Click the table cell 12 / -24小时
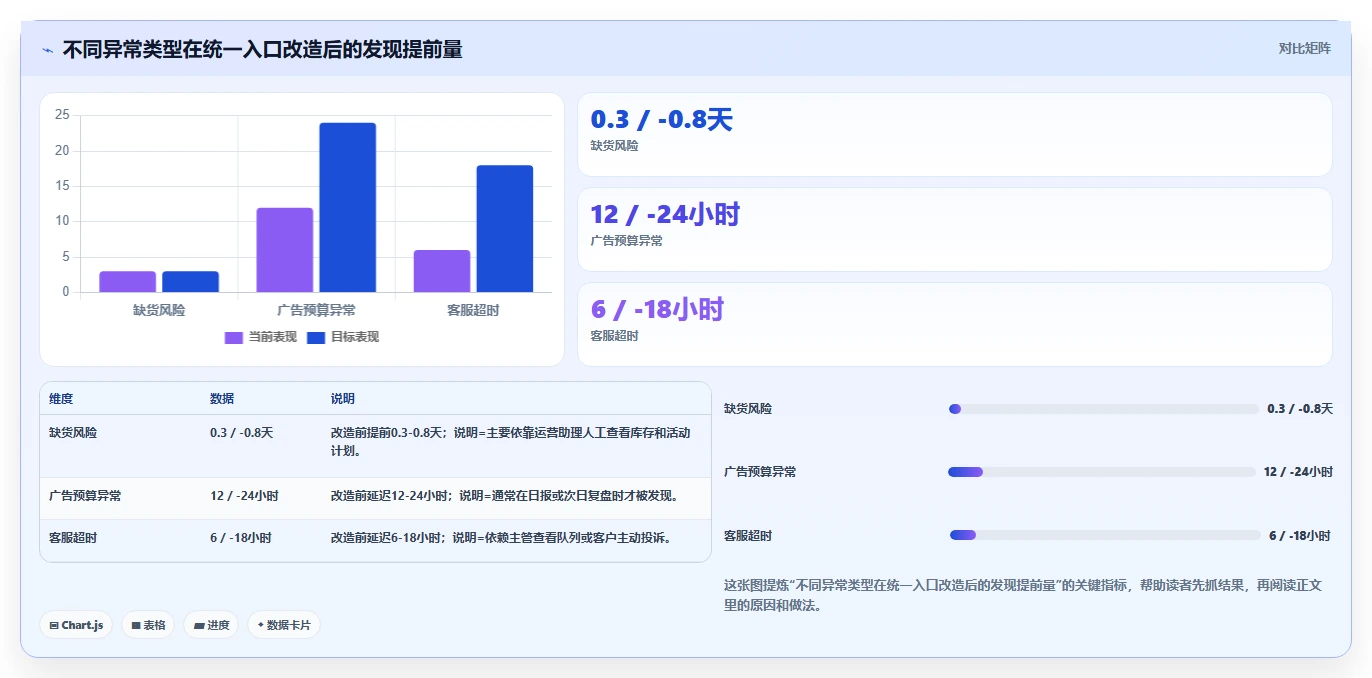1372x678 pixels. (244, 495)
